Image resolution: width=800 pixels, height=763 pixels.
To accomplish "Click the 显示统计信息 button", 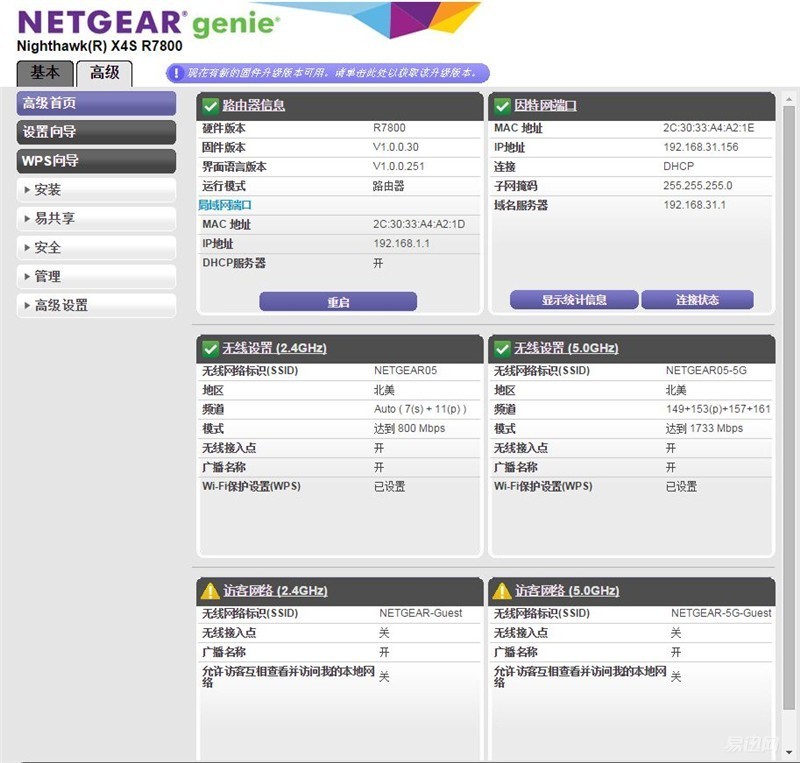I will click(574, 300).
